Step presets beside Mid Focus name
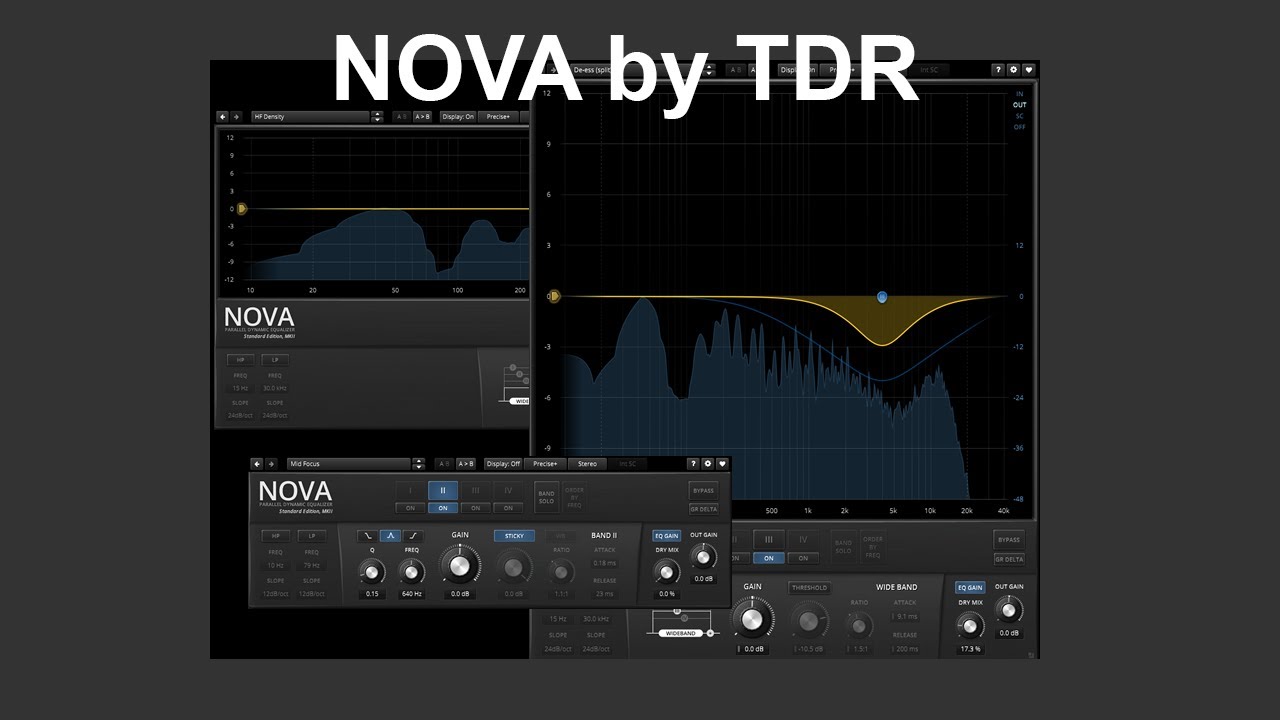Viewport: 1280px width, 720px height. 418,464
